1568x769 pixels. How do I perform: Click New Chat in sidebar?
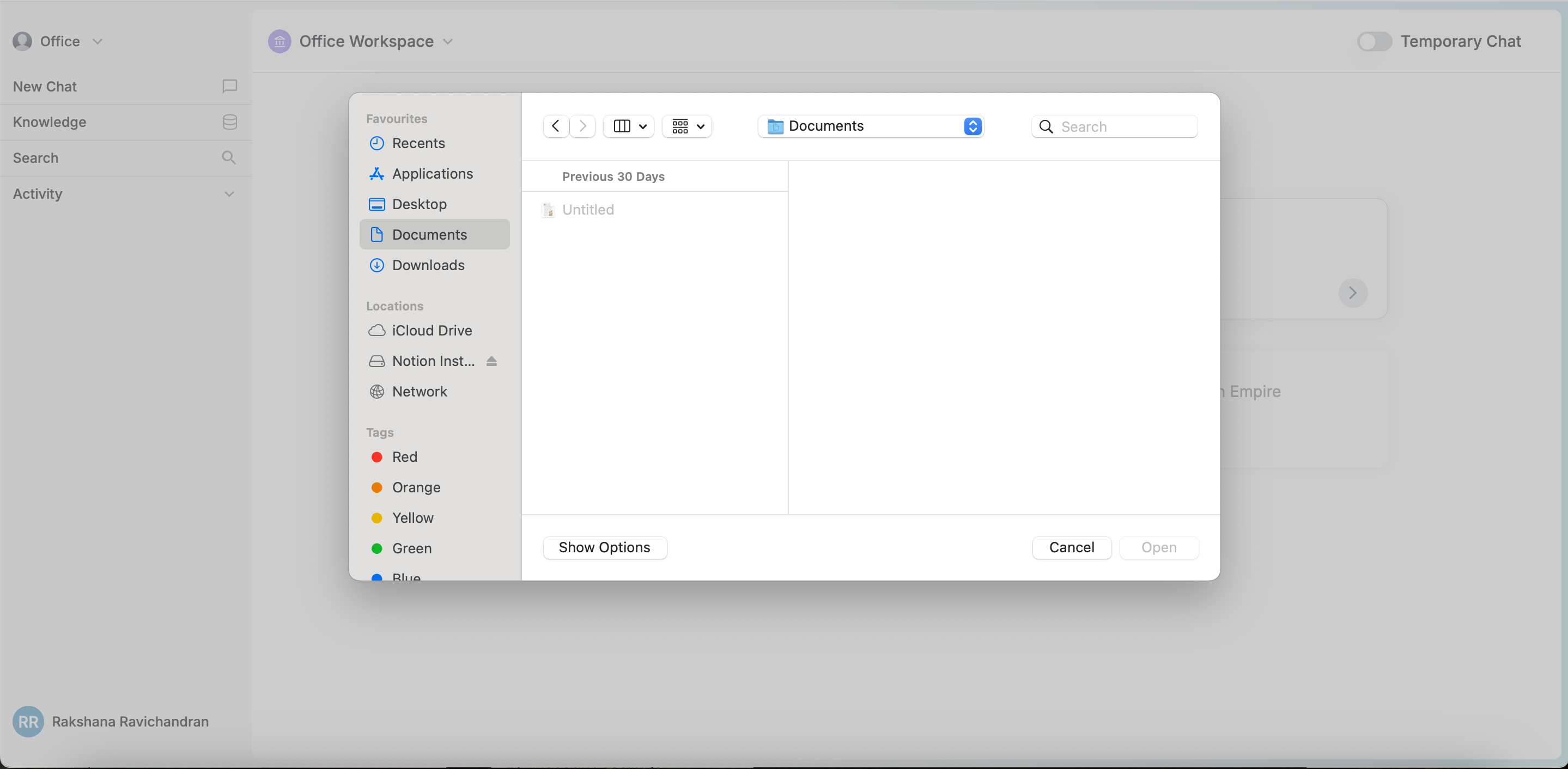tap(125, 87)
